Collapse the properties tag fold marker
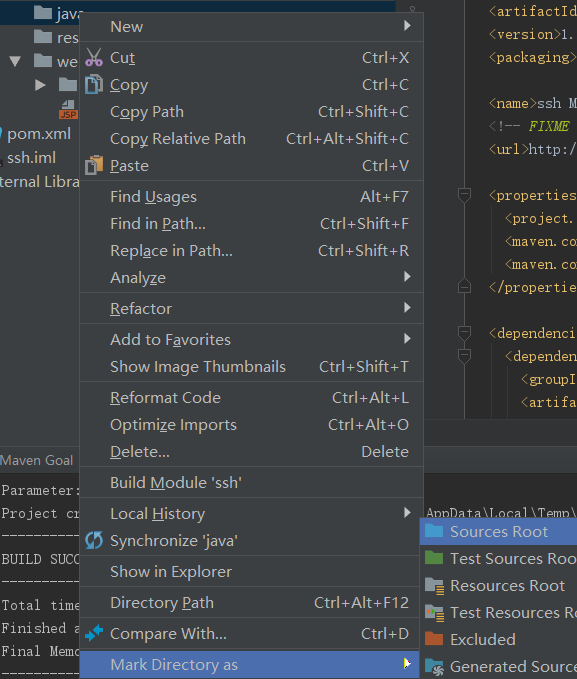 [464, 195]
